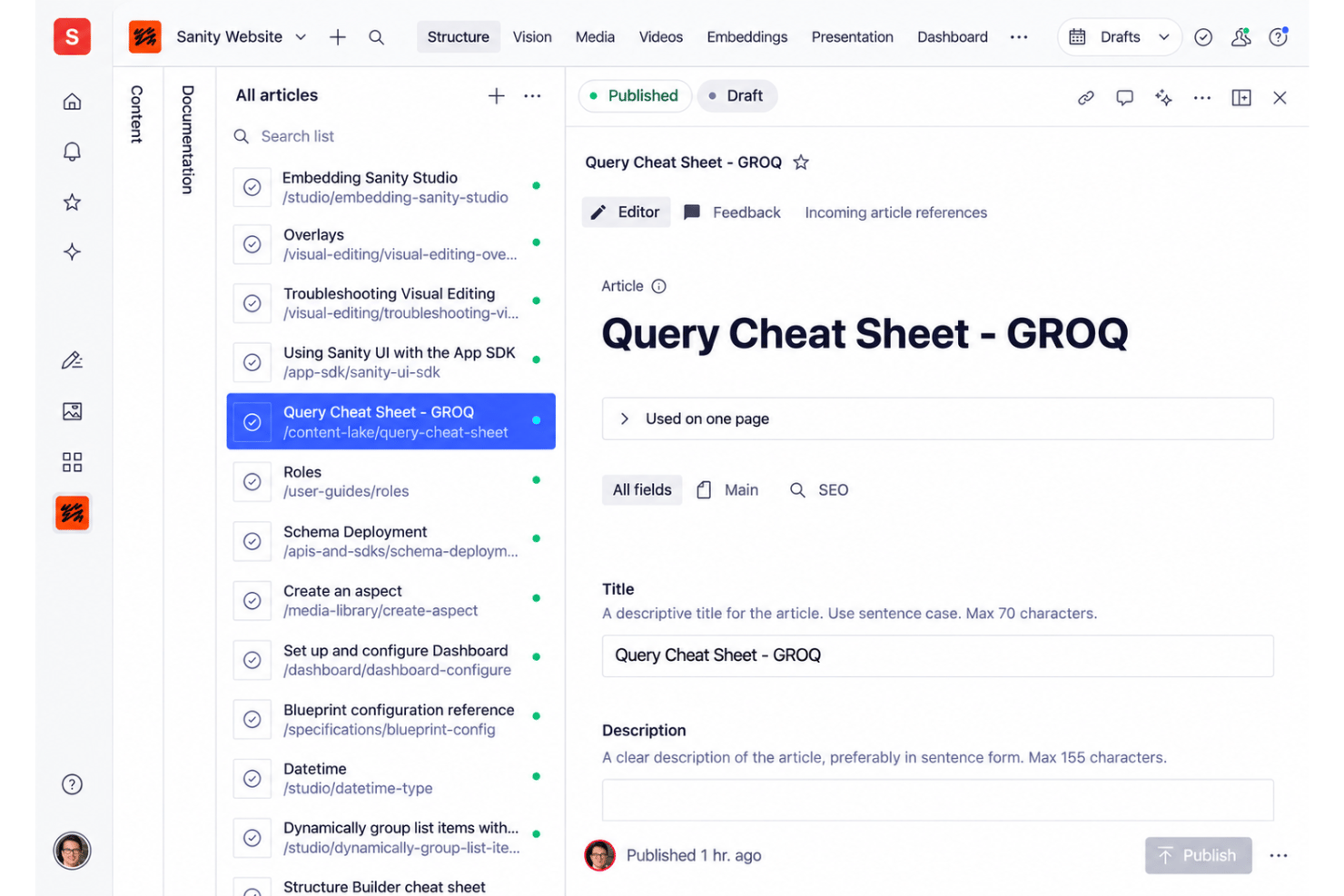Open Troubleshooting Visual Editing article
1344x896 pixels.
coord(390,303)
